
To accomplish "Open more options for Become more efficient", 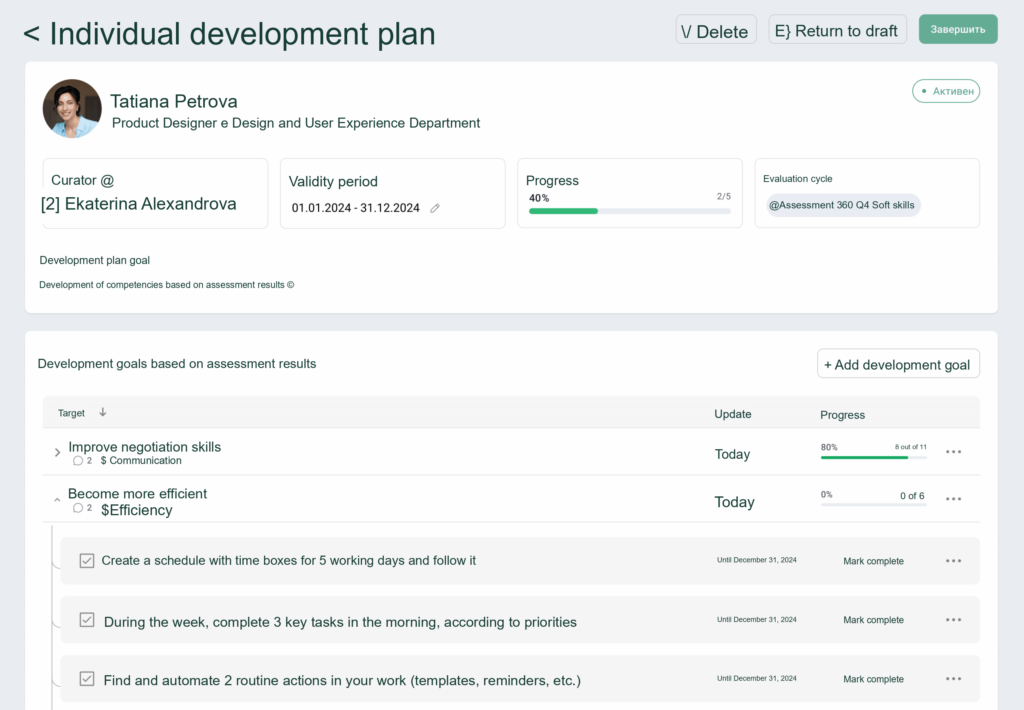I will (x=953, y=498).
